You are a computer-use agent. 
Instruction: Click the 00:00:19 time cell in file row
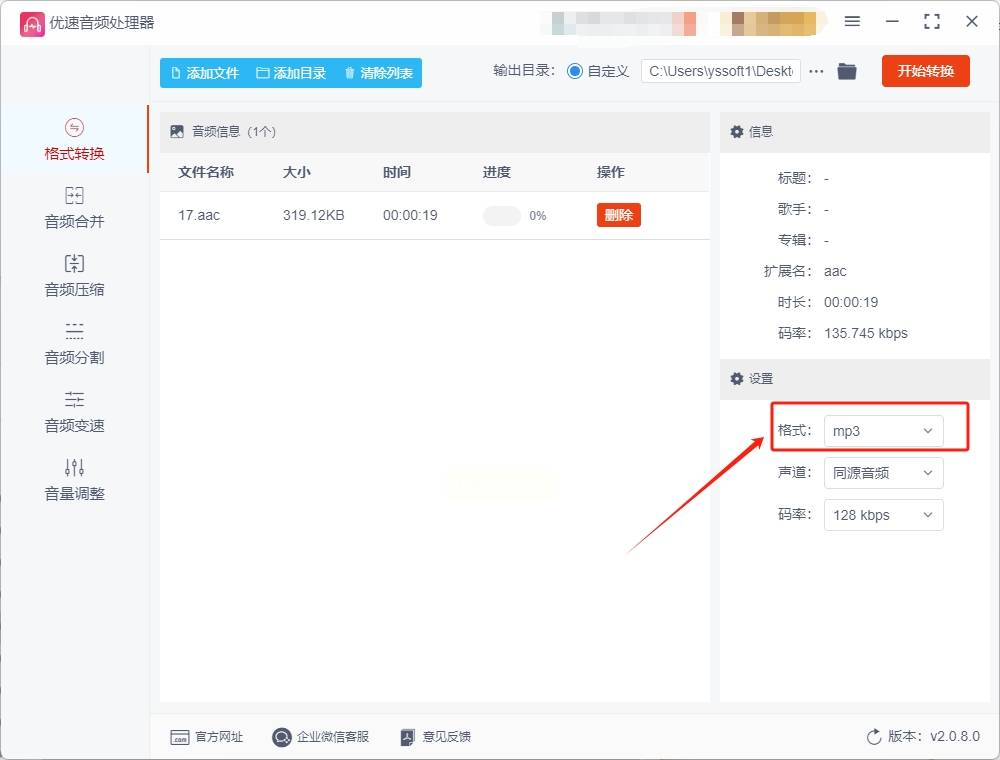410,216
